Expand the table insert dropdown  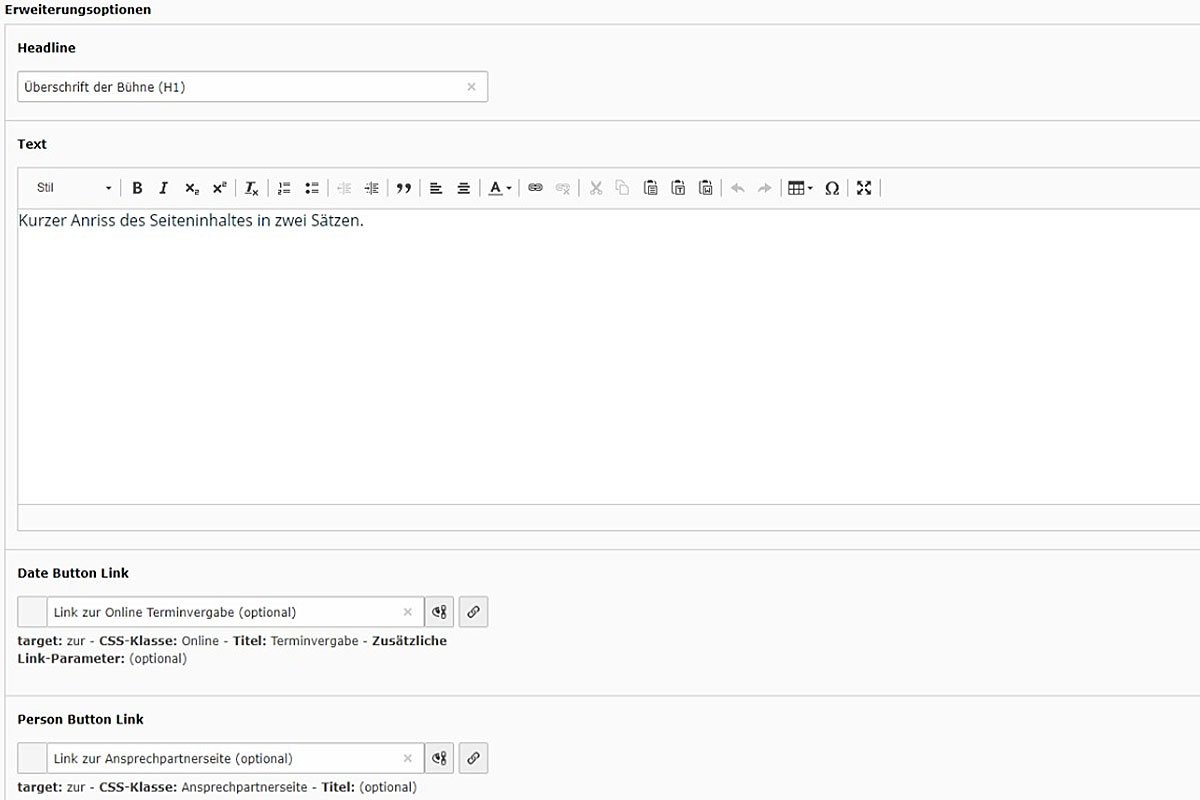point(800,188)
